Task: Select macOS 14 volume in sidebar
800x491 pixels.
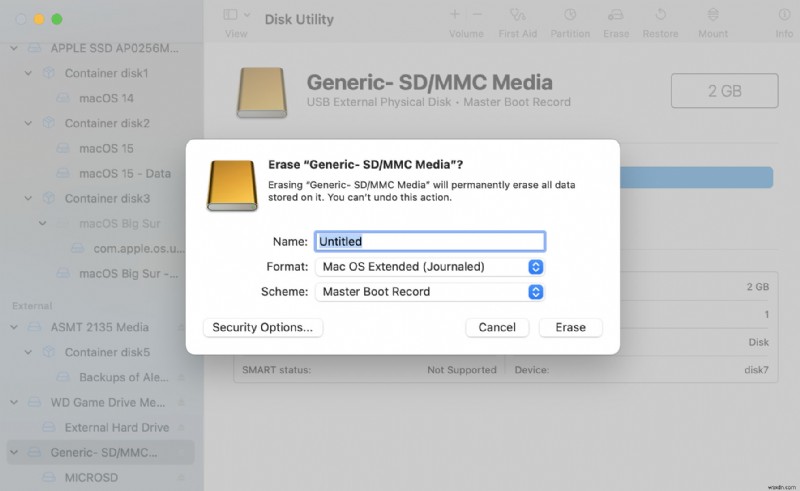Action: [x=106, y=98]
